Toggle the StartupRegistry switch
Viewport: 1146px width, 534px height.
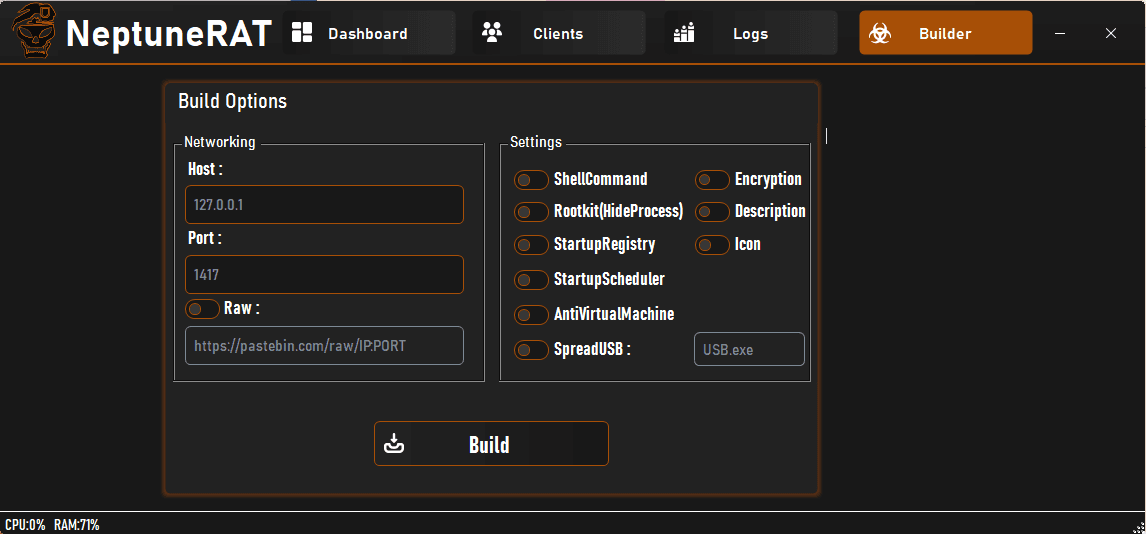point(531,245)
